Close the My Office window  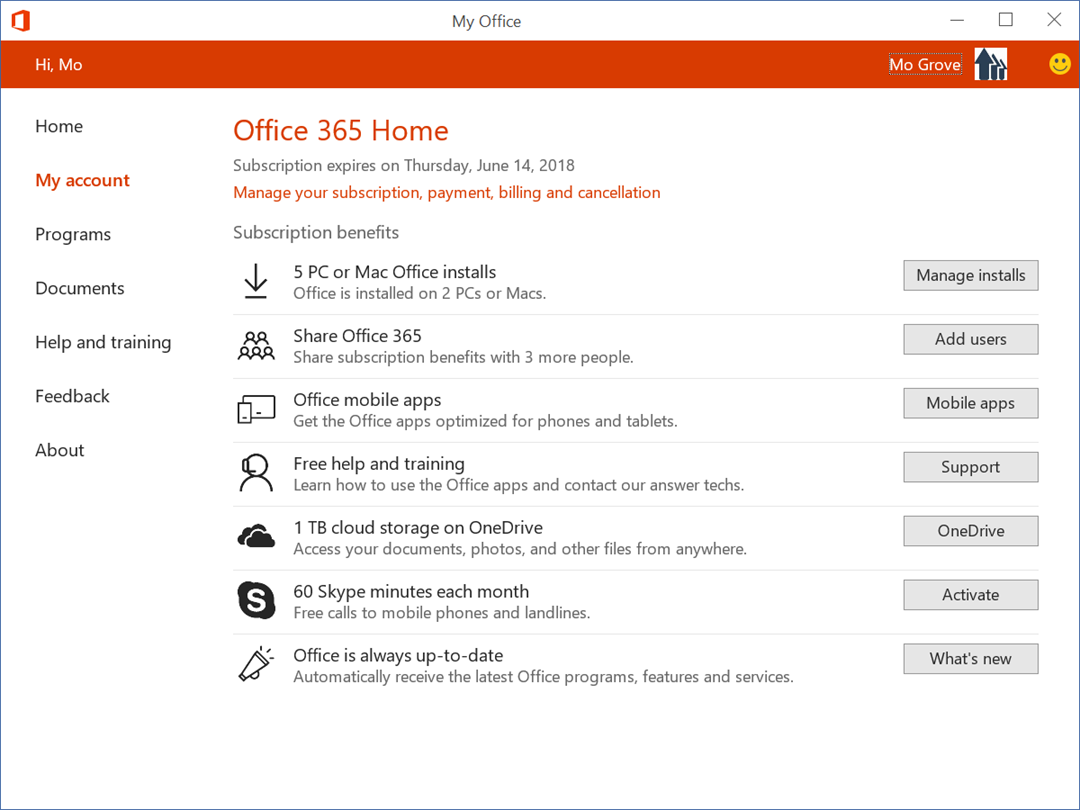point(1054,20)
